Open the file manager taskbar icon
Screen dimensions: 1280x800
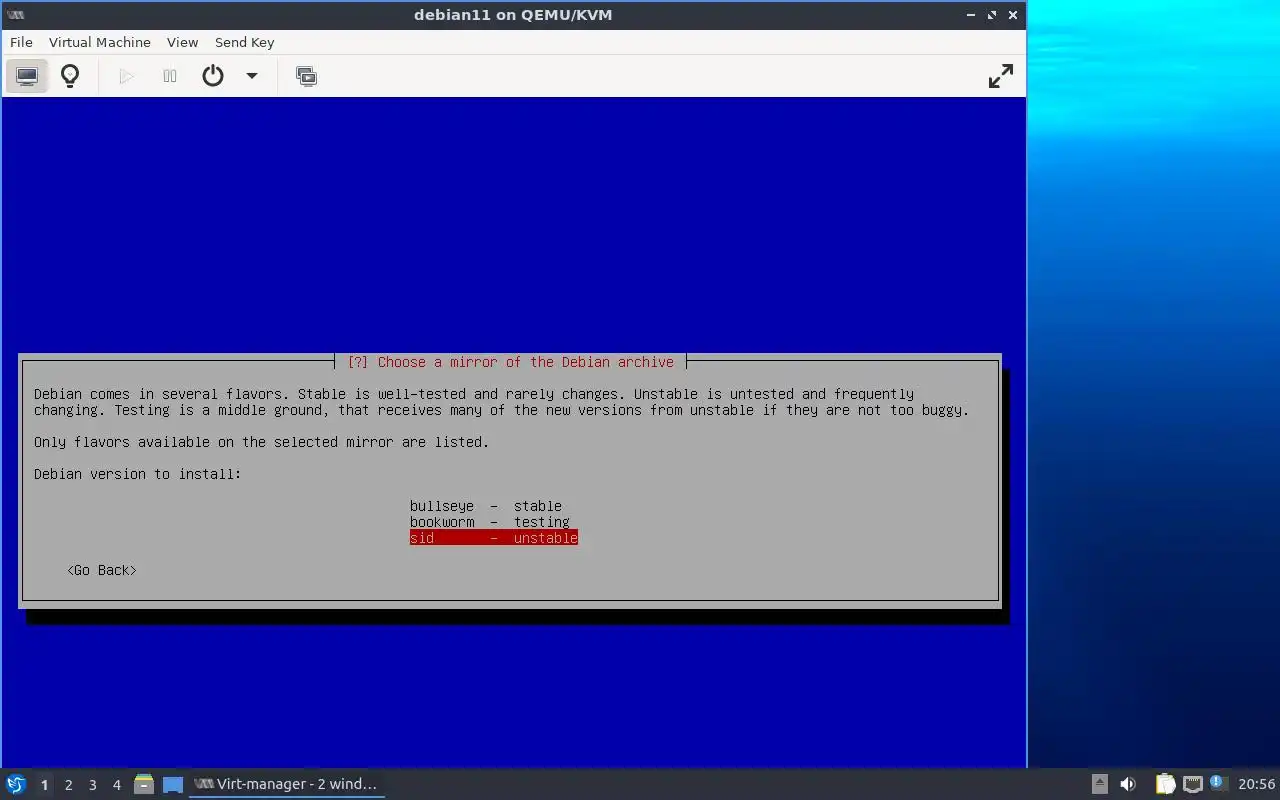coord(144,784)
